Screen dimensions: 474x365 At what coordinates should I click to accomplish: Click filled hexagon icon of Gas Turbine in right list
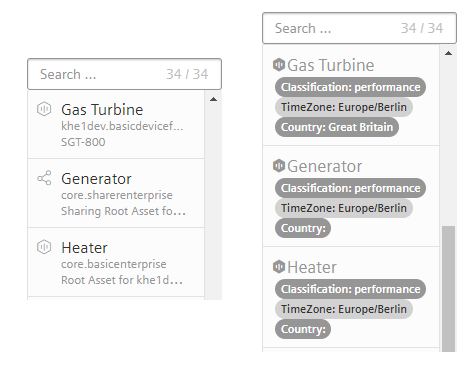(x=279, y=65)
